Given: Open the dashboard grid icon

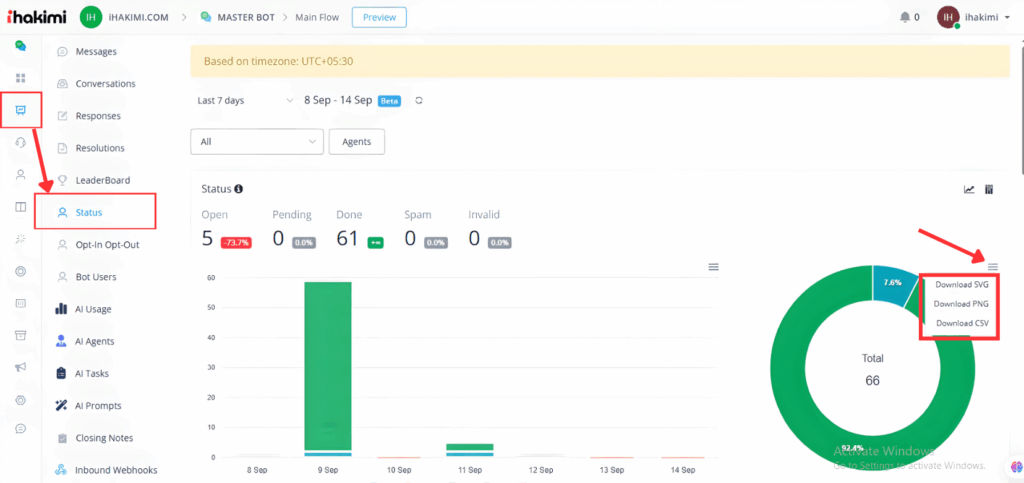Looking at the screenshot, I should point(20,78).
